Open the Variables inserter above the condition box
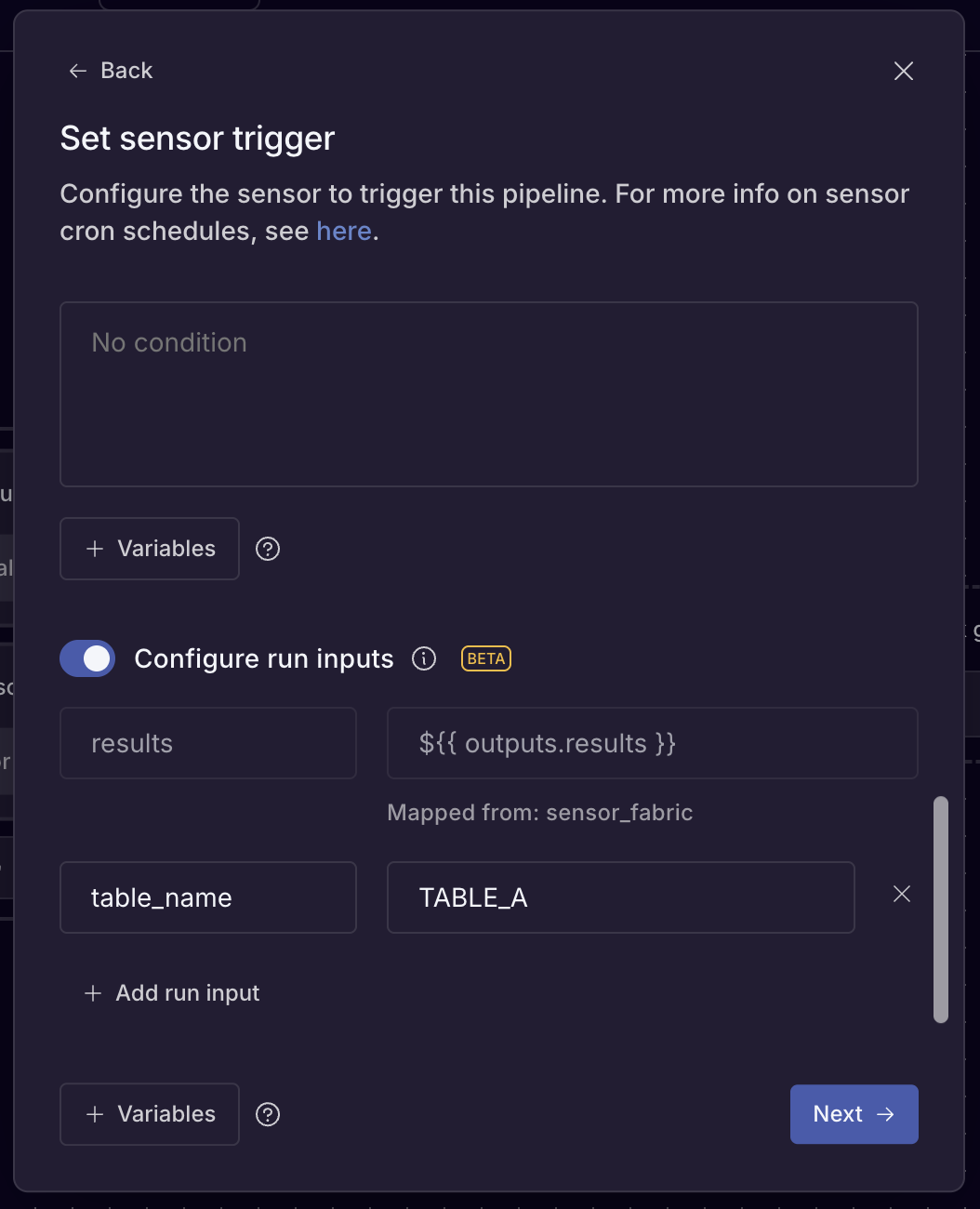The height and width of the screenshot is (1209, 980). pyautogui.click(x=149, y=549)
